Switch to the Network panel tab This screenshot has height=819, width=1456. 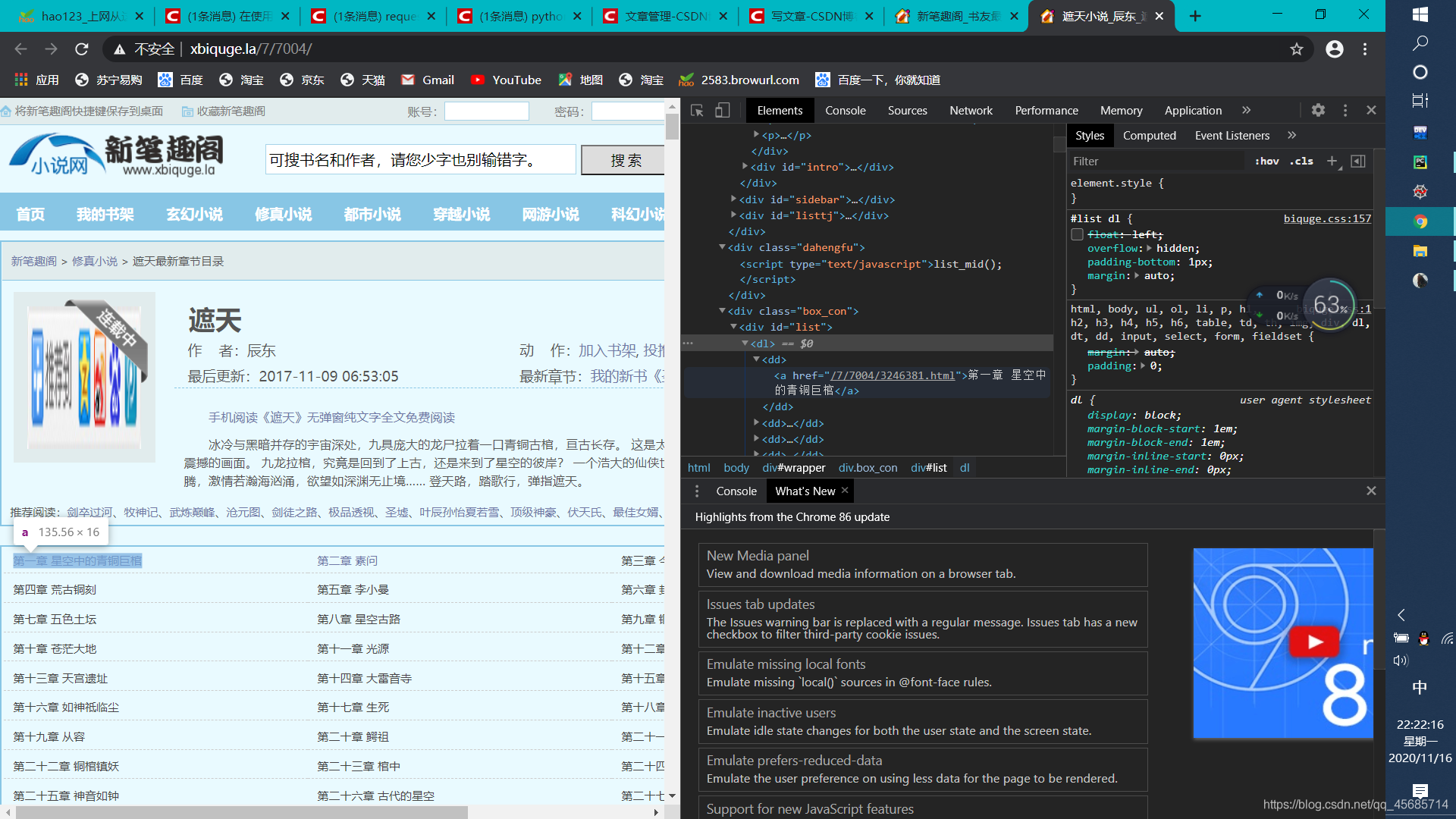[971, 111]
